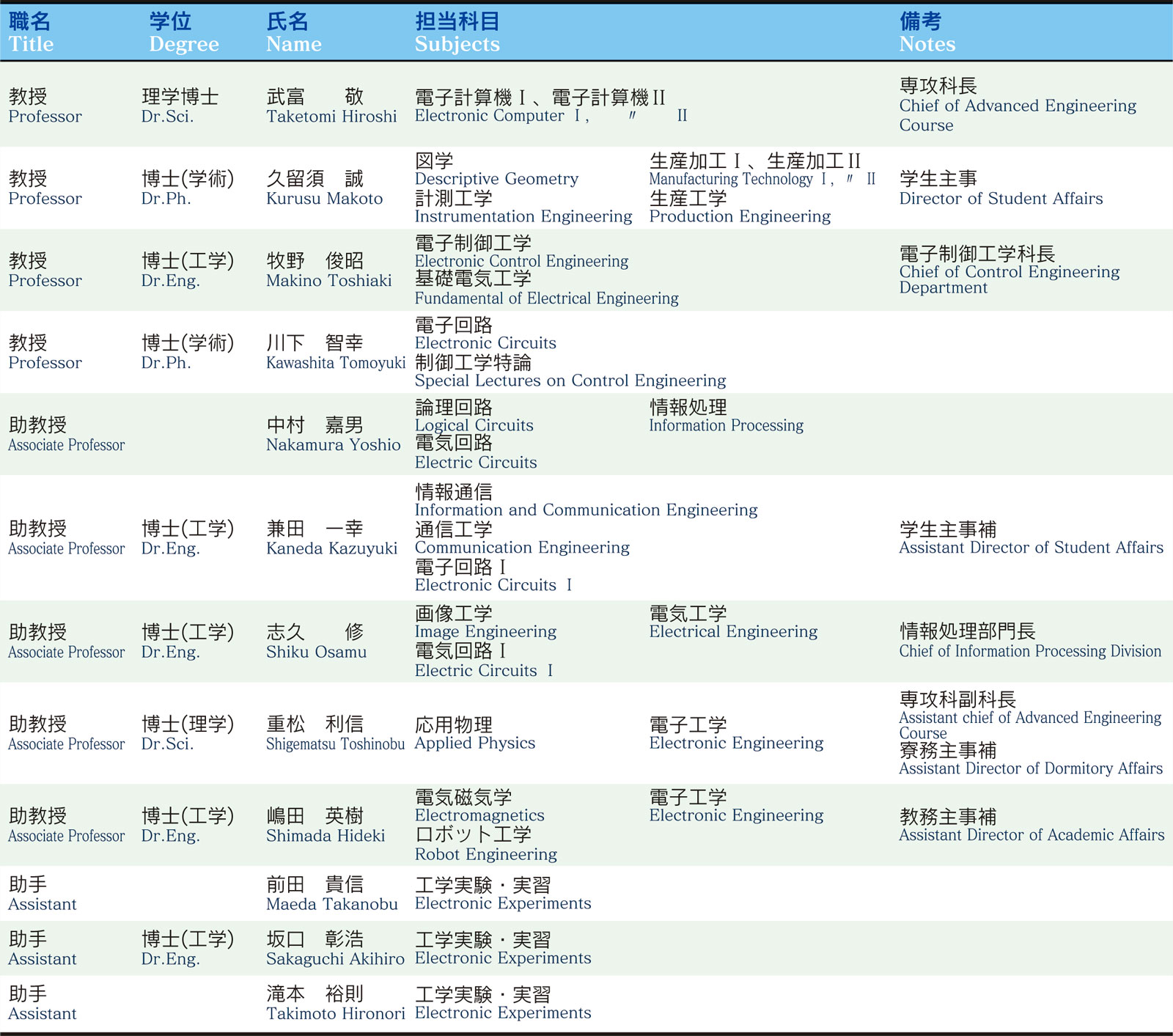Select the name Makino Toshiaki

tap(328, 281)
